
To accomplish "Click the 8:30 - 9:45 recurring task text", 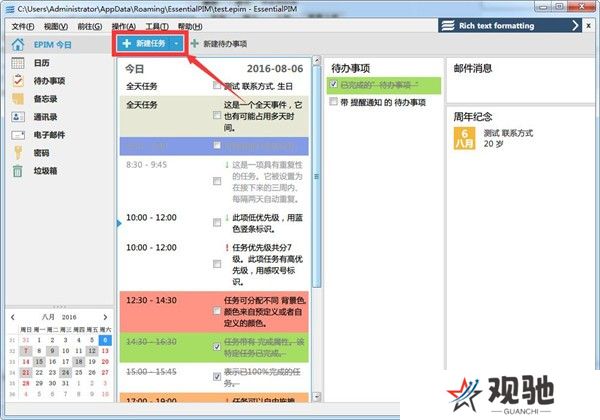I will tap(267, 182).
